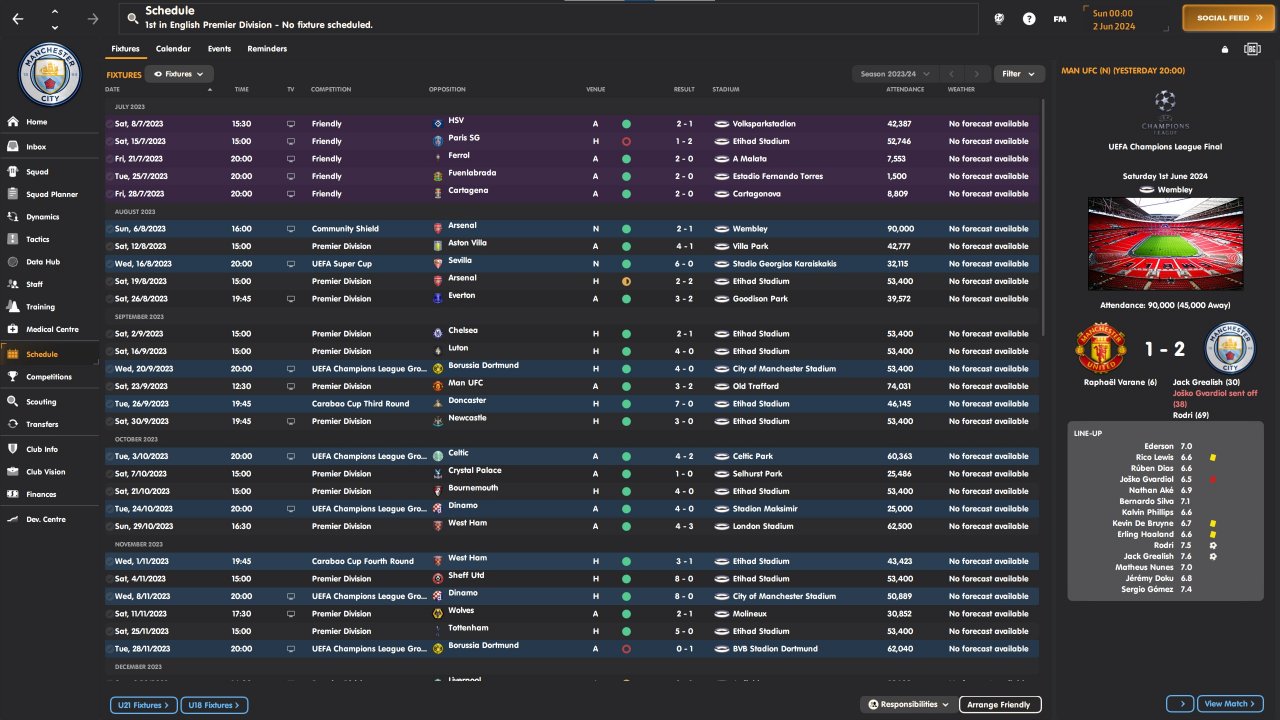Click the padlock icon above match panel
Viewport: 1280px width, 720px height.
point(1225,49)
